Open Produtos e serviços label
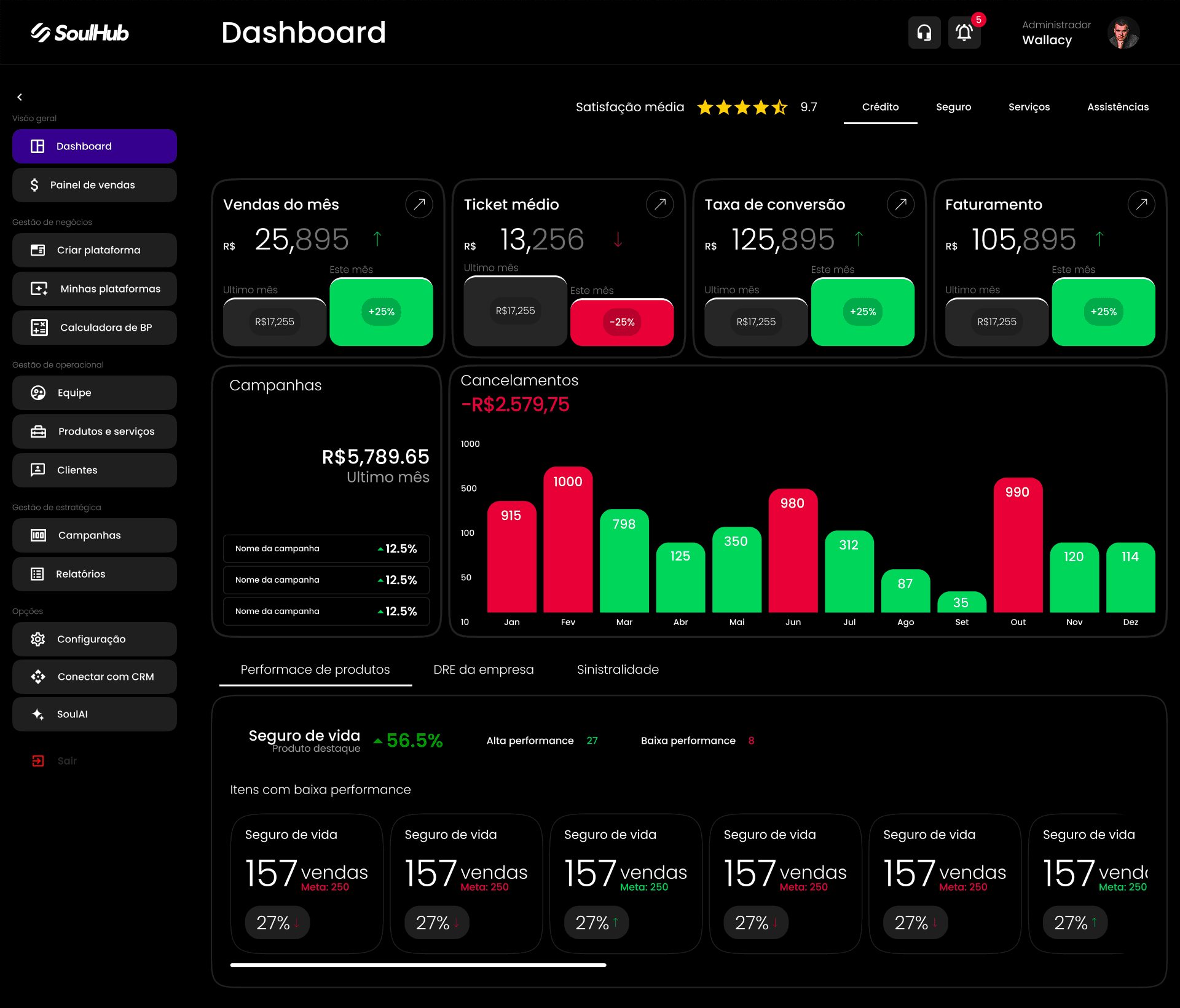Image resolution: width=1180 pixels, height=1008 pixels. click(106, 431)
